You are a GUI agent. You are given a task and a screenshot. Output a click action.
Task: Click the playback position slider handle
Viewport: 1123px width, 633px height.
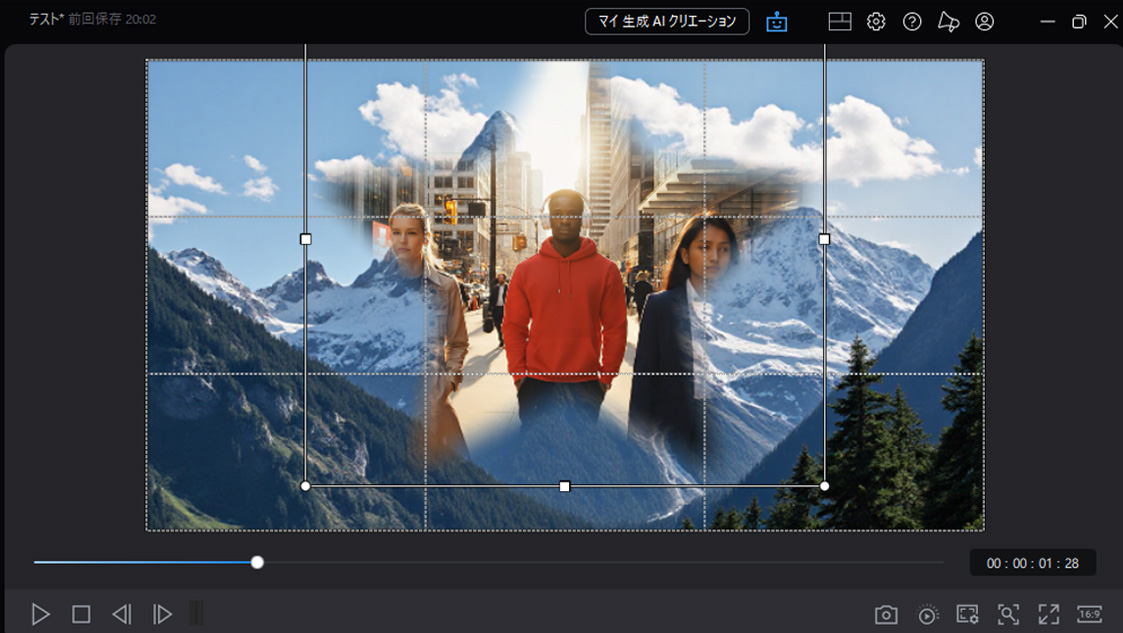258,562
